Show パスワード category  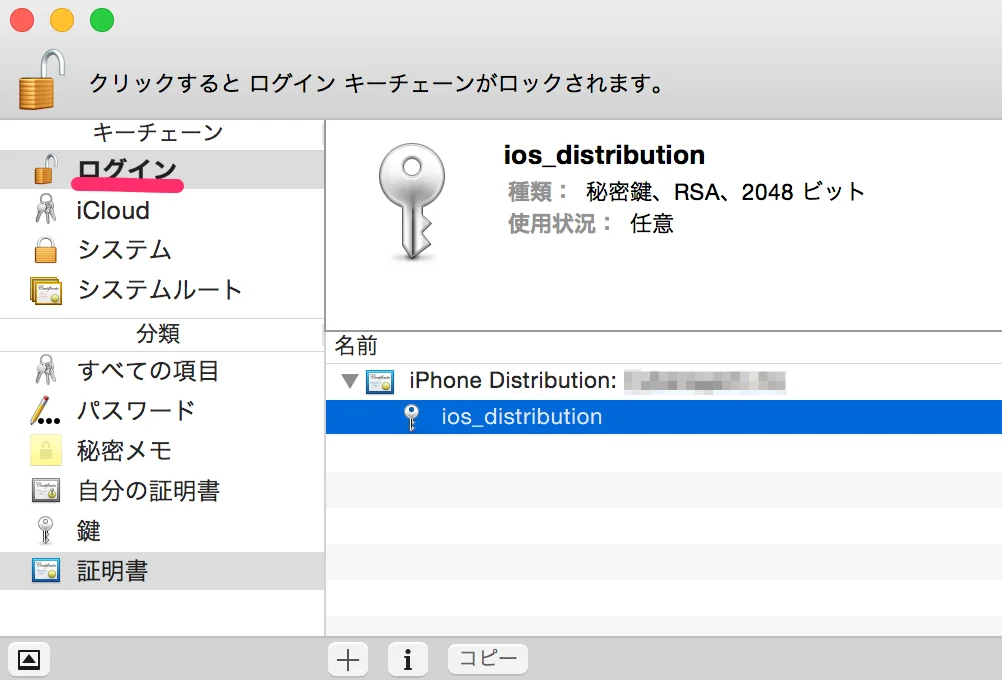tap(162, 410)
